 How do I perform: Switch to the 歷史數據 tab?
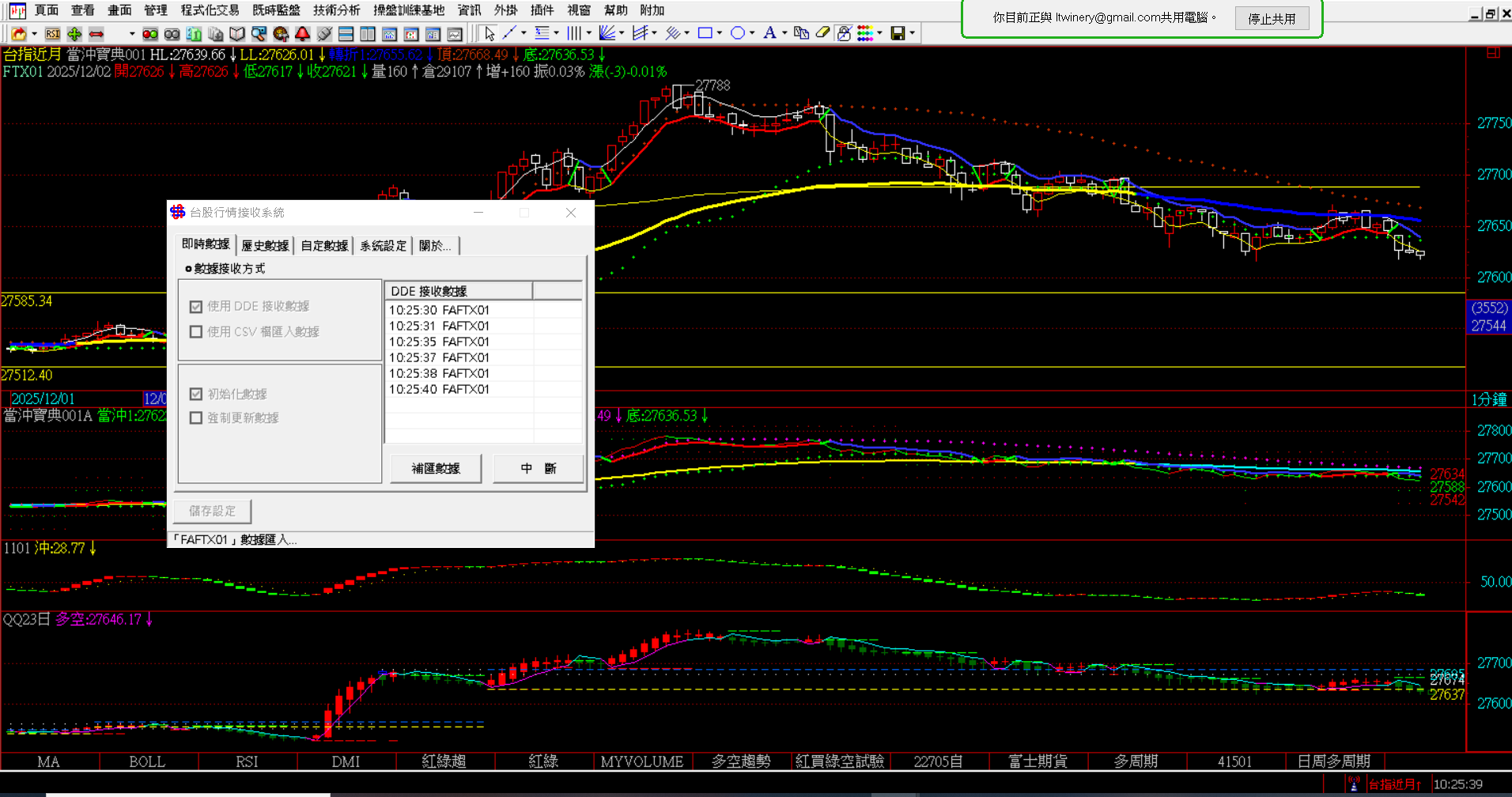pos(265,246)
